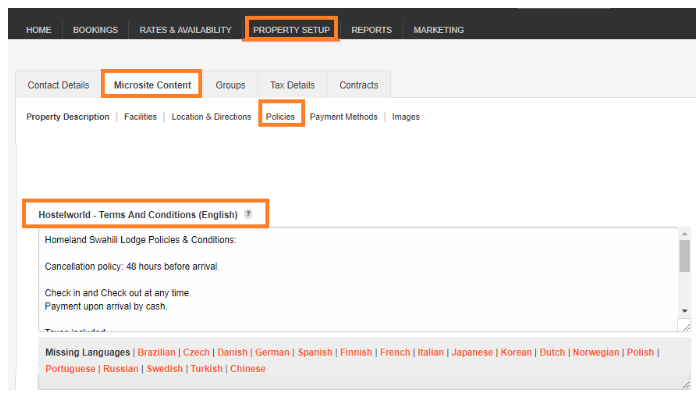Open the Tax Details tab

point(292,85)
